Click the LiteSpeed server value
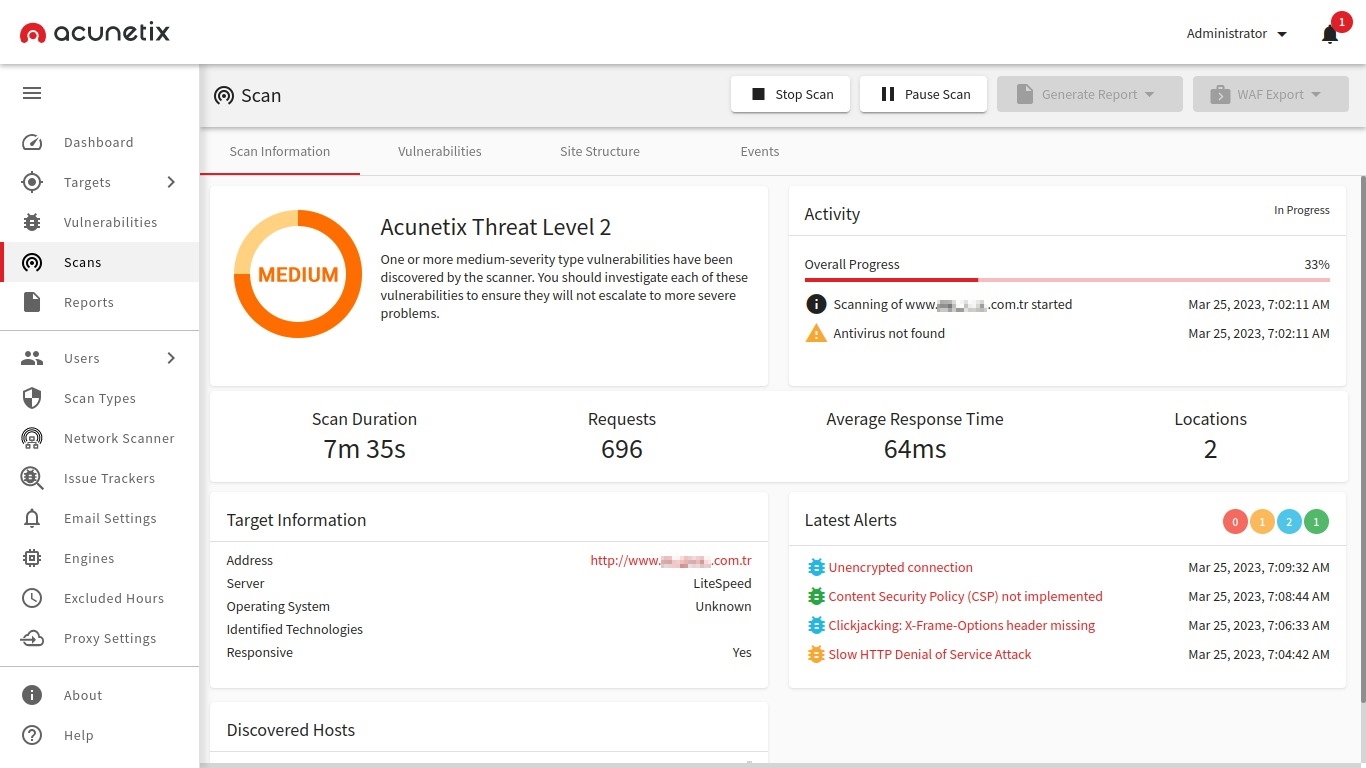This screenshot has width=1366, height=768. (x=722, y=583)
